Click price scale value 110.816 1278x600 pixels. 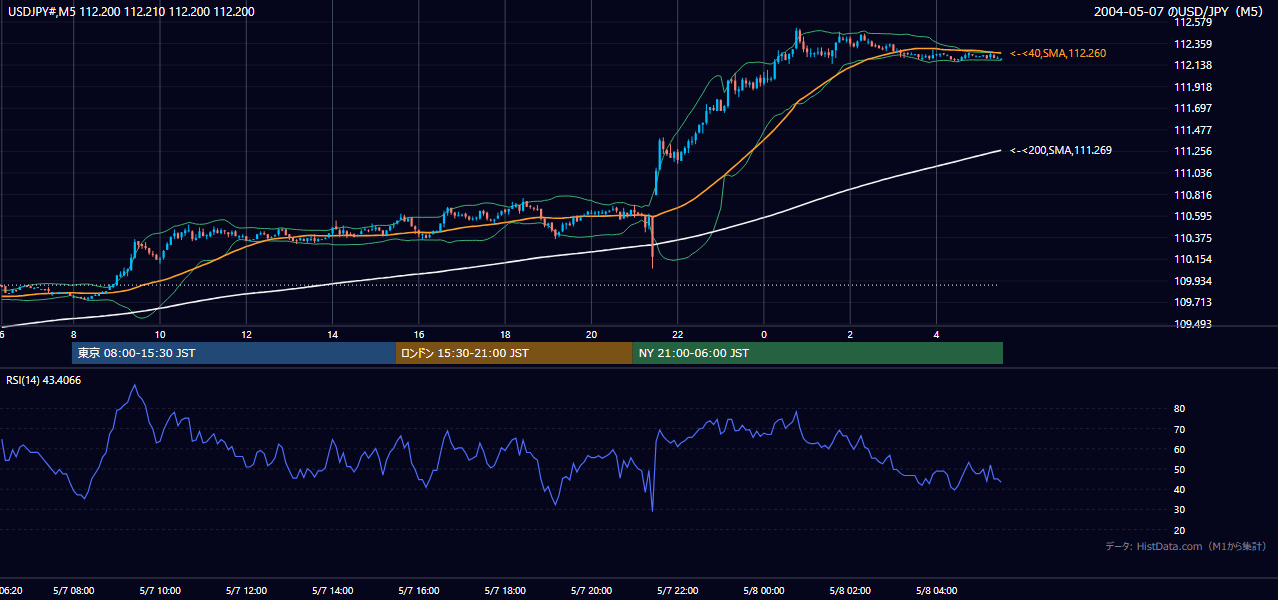(1193, 195)
